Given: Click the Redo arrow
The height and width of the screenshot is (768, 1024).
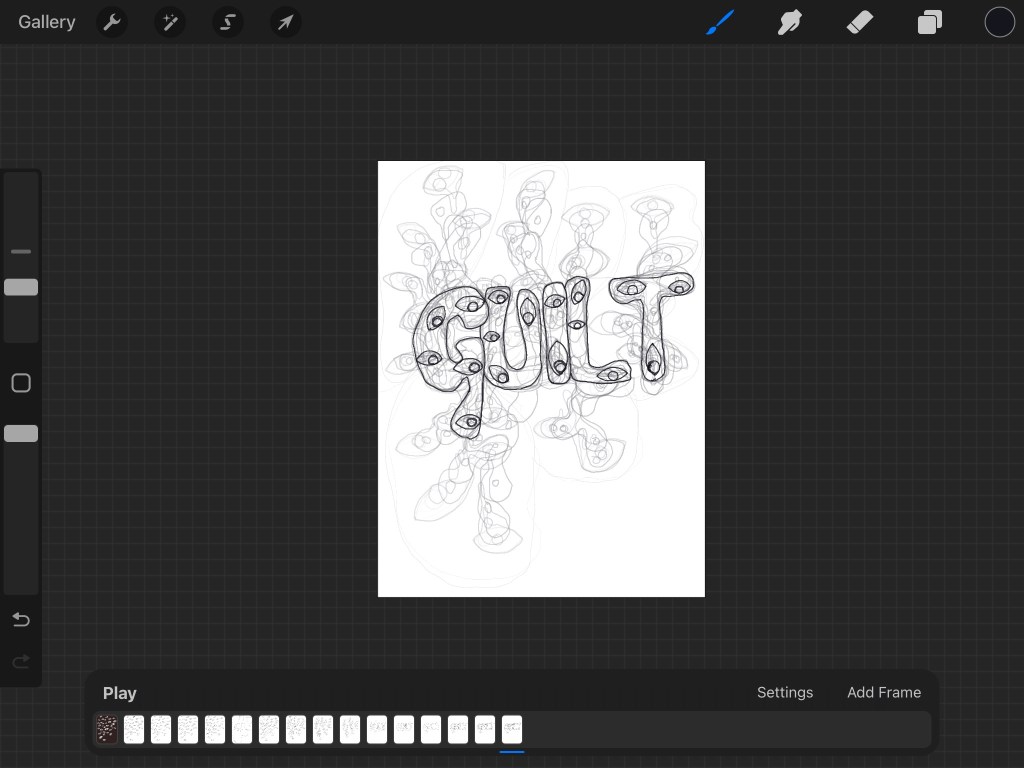Looking at the screenshot, I should 21,661.
